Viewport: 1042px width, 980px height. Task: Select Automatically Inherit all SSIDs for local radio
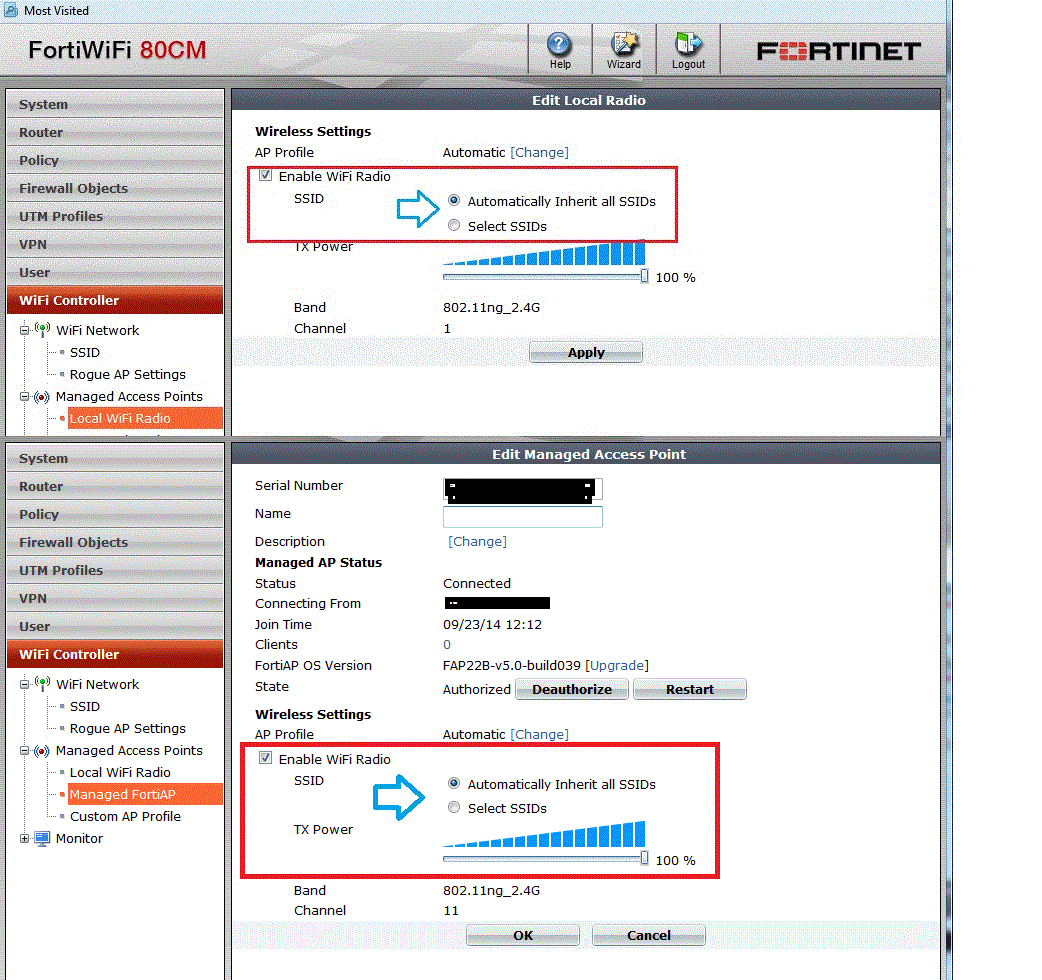point(454,200)
